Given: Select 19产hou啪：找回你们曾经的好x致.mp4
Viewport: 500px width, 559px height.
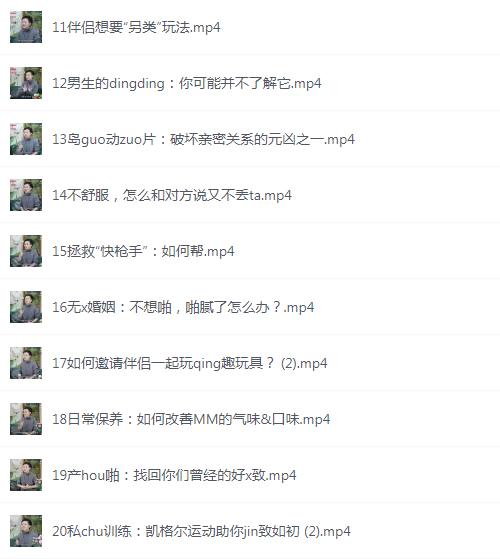Looking at the screenshot, I should [x=174, y=475].
